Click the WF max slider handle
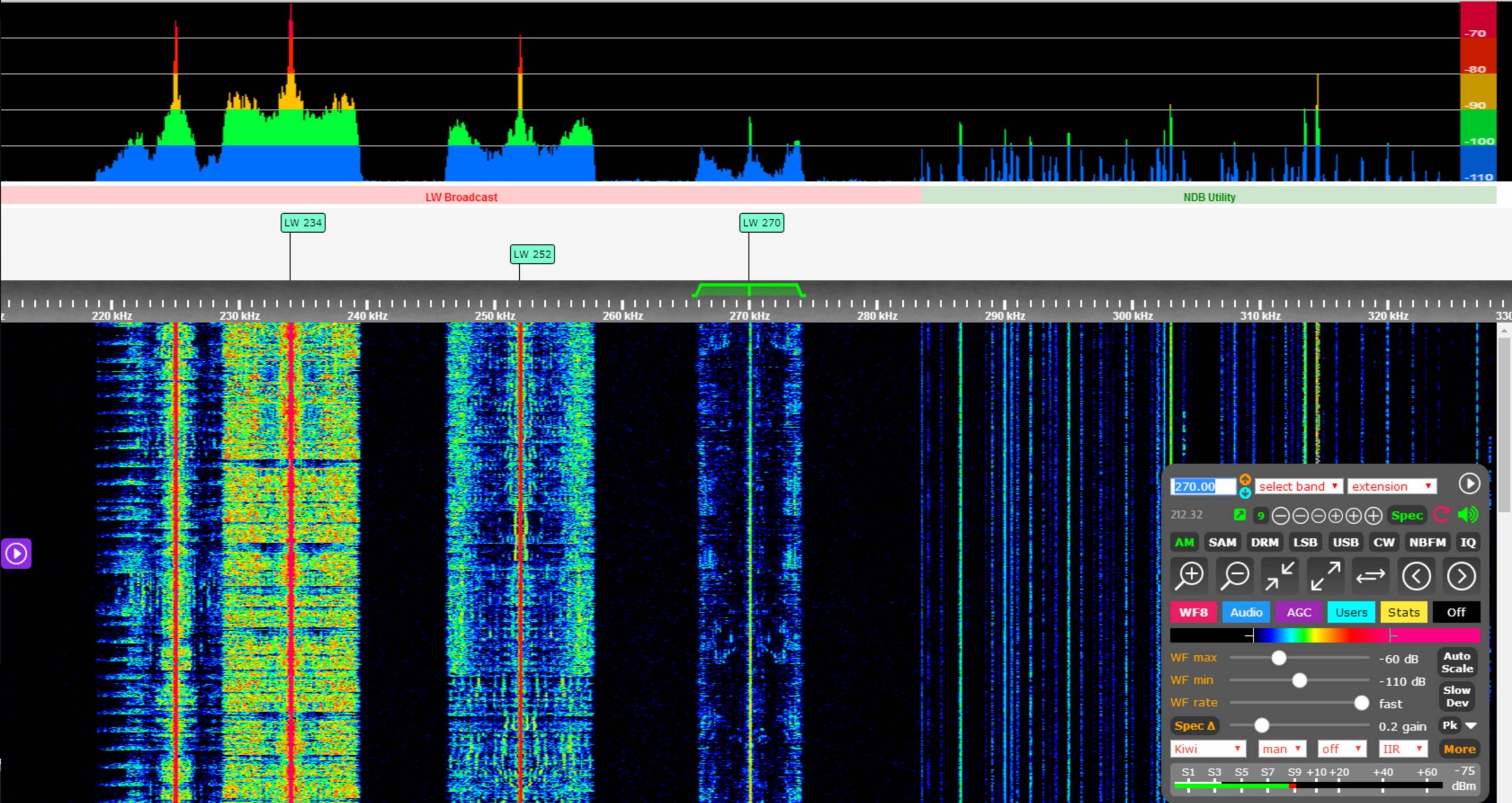1512x803 pixels. [x=1279, y=658]
